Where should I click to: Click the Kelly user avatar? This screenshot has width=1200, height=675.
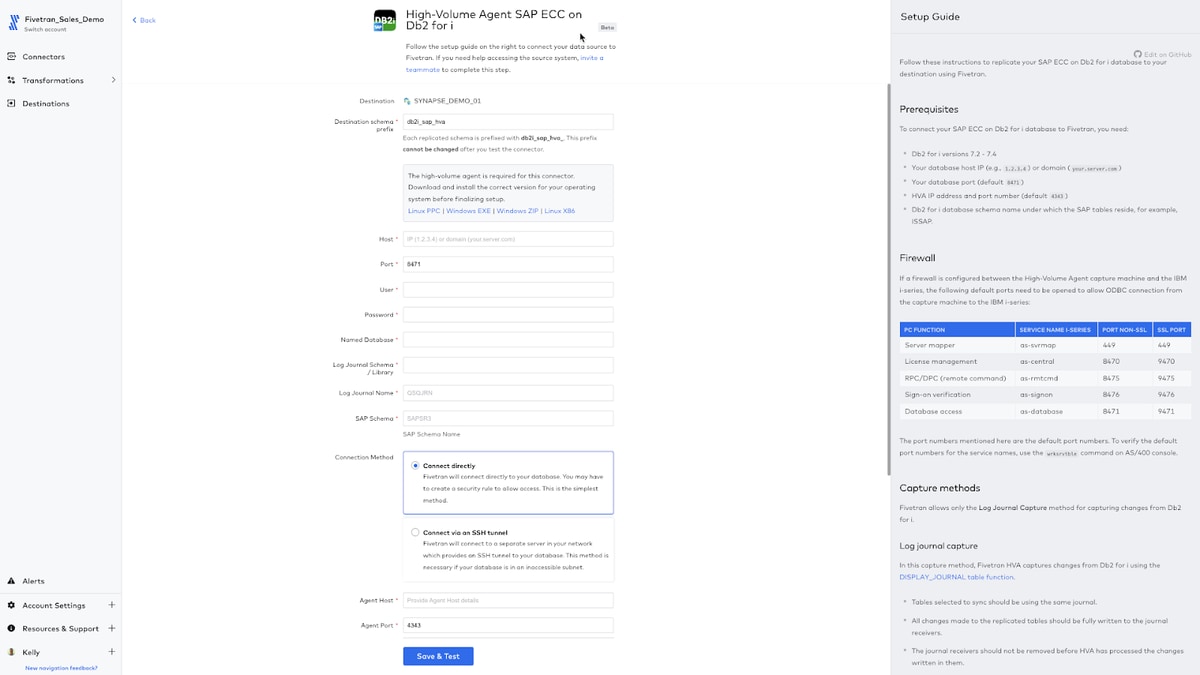[11, 652]
